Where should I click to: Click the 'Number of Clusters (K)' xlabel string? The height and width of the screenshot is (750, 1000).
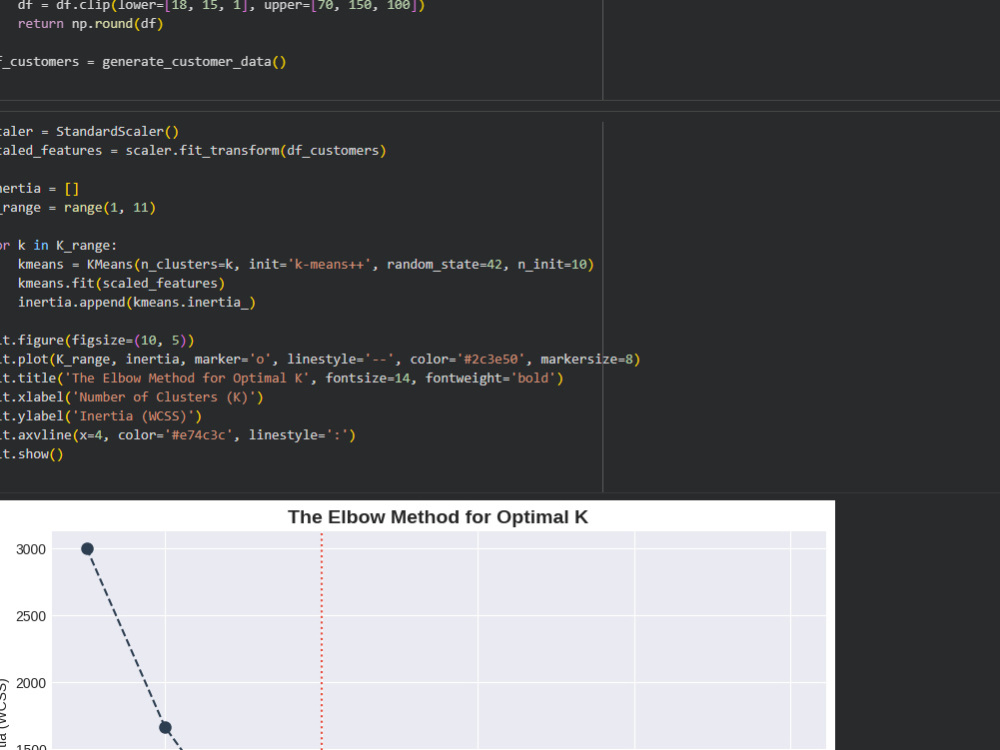163,397
